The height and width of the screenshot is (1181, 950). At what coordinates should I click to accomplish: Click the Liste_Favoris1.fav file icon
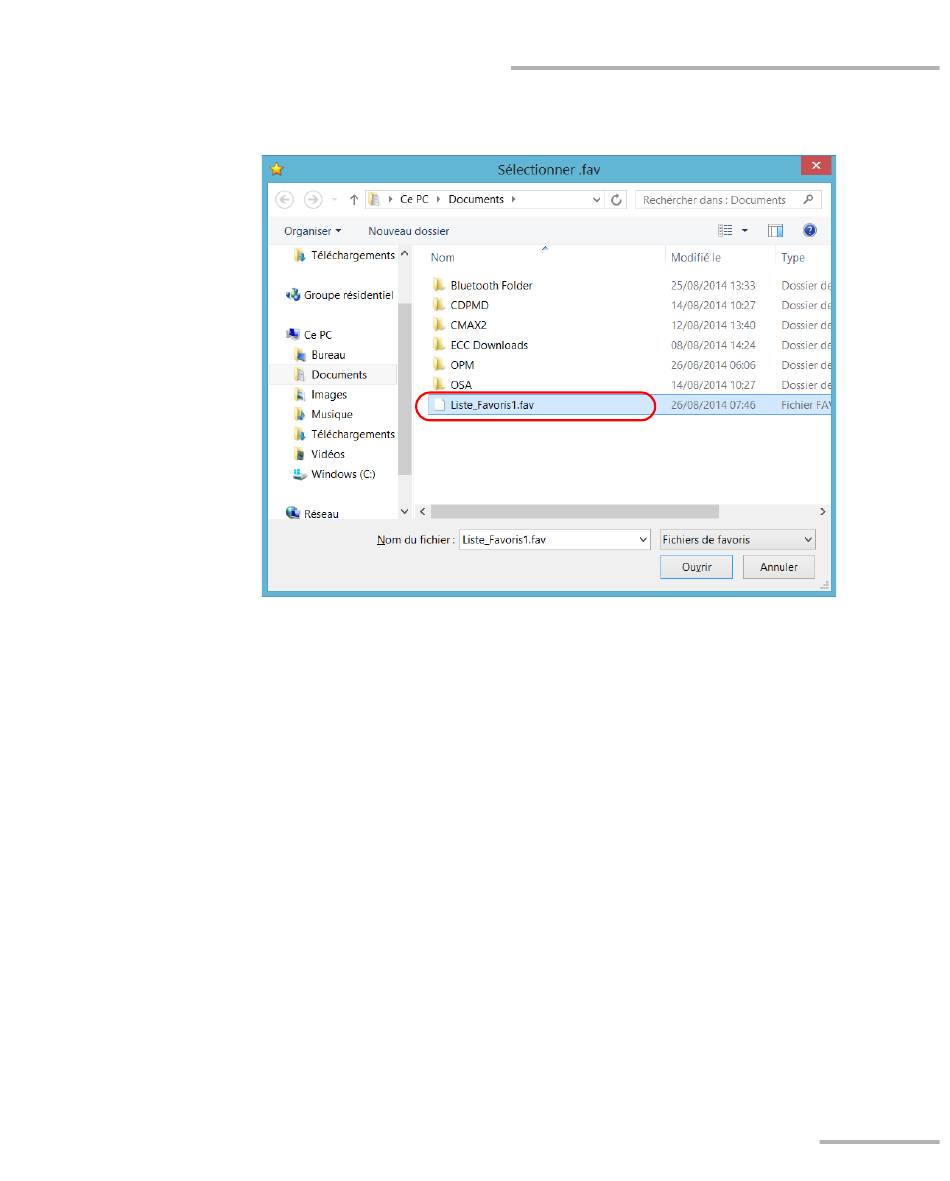(x=438, y=404)
